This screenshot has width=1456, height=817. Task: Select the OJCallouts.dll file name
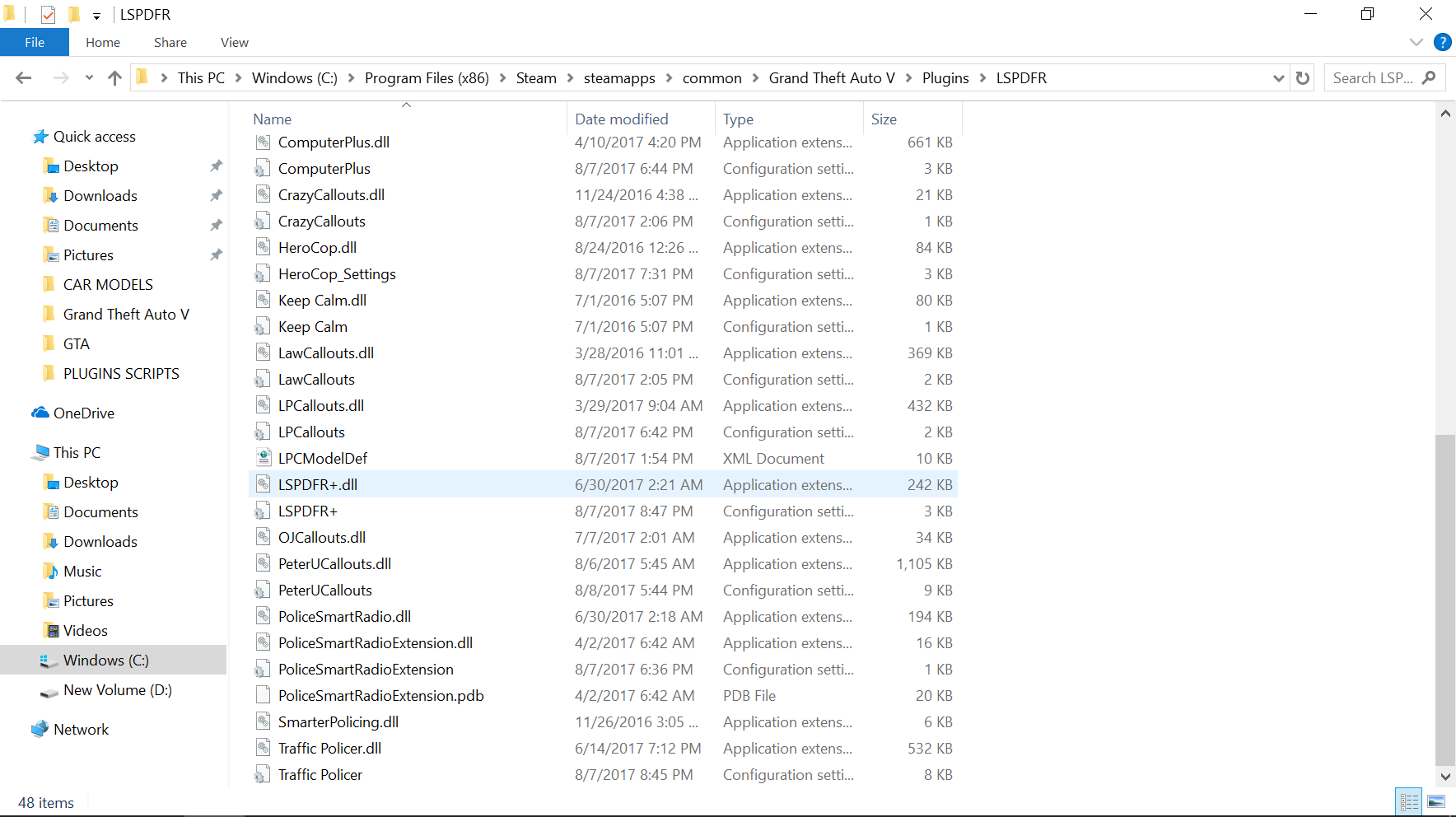322,538
